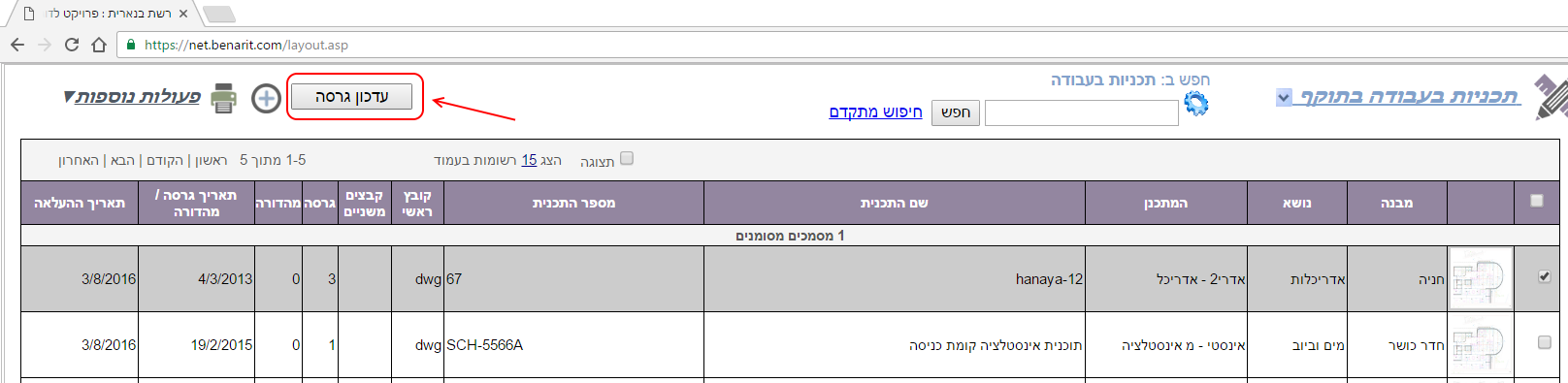
Task: Go back with the browser back arrow
Action: 17,45
